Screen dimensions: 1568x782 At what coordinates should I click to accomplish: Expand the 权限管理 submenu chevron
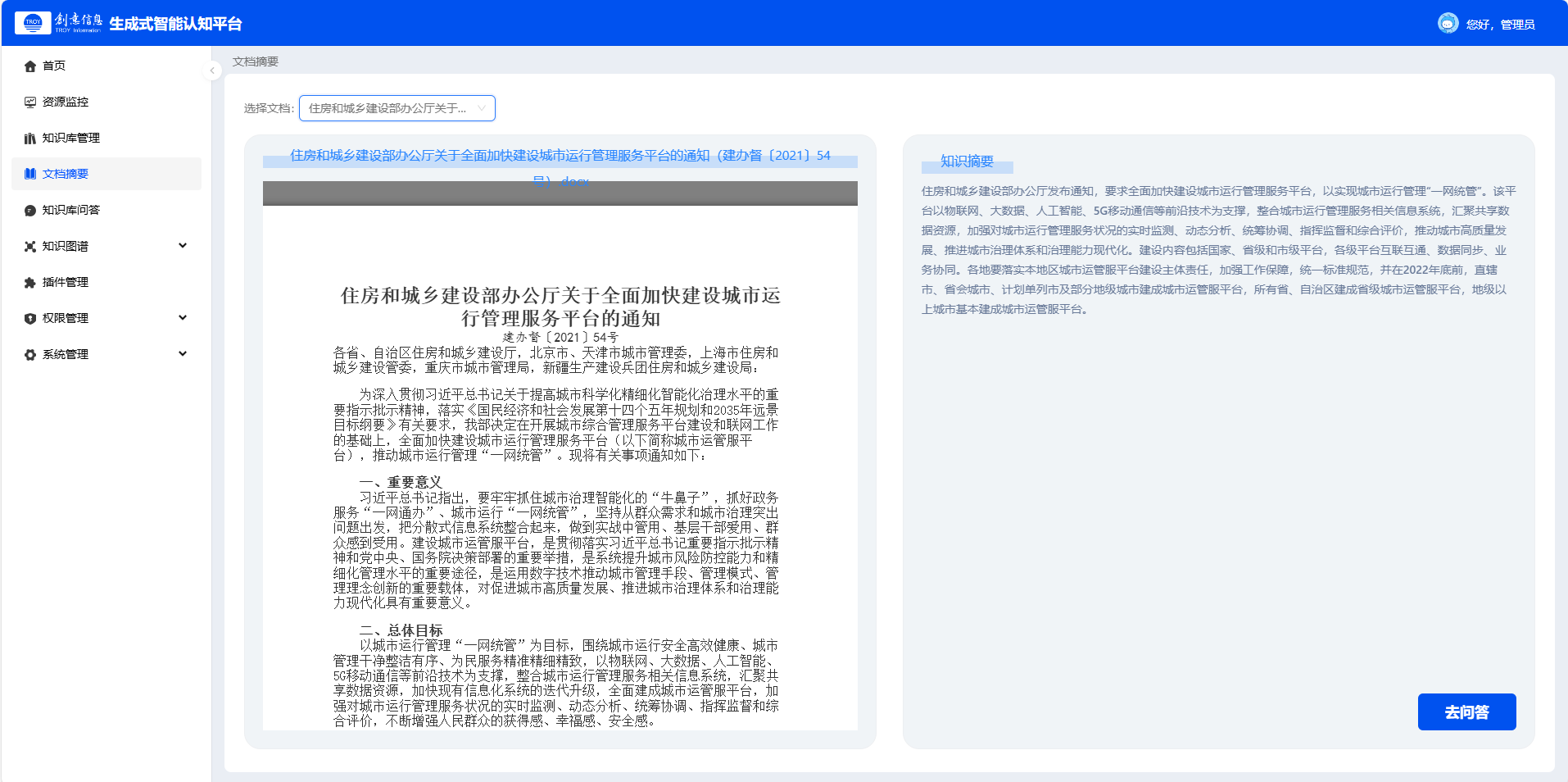(183, 317)
